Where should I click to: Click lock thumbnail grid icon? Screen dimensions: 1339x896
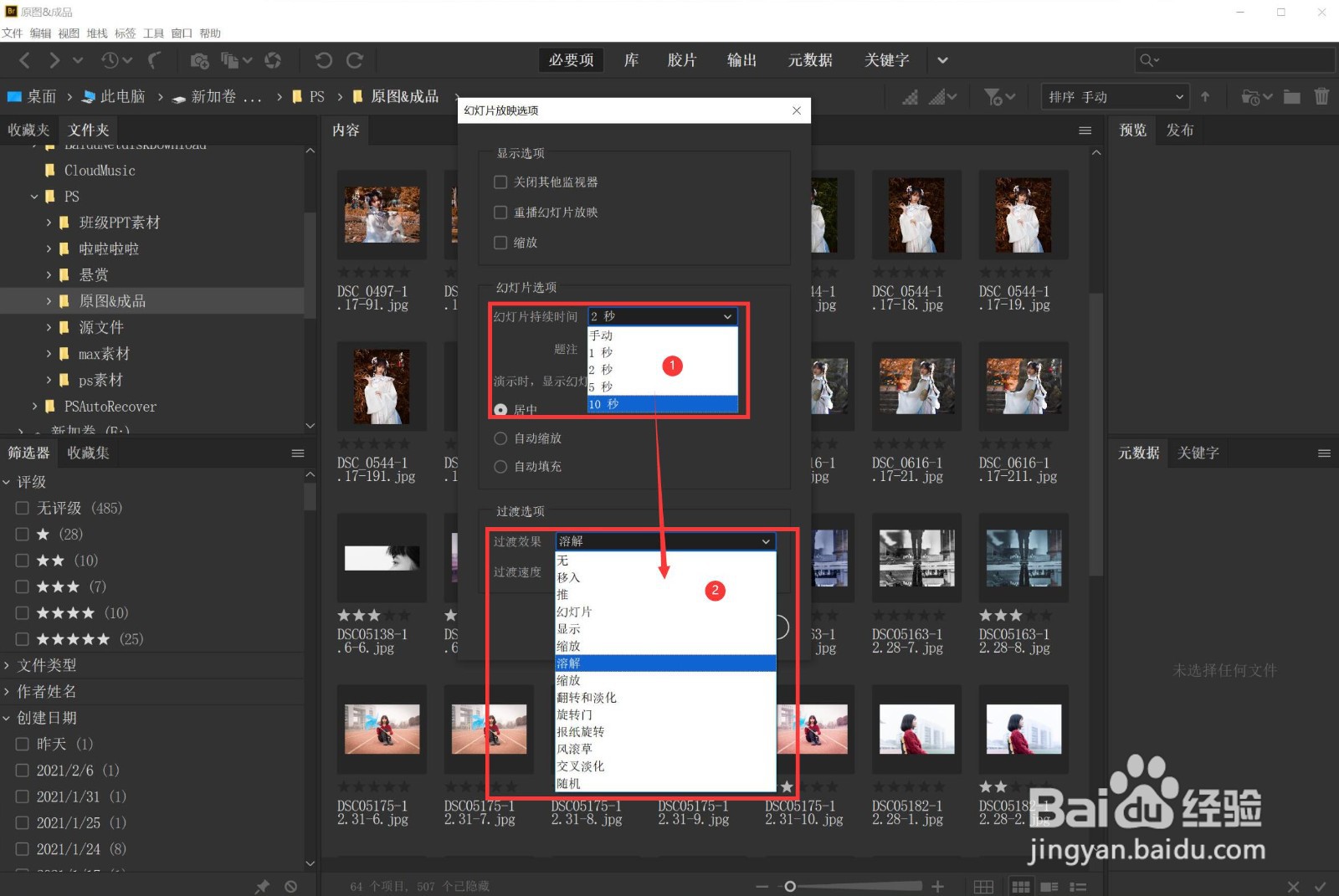pos(984,886)
